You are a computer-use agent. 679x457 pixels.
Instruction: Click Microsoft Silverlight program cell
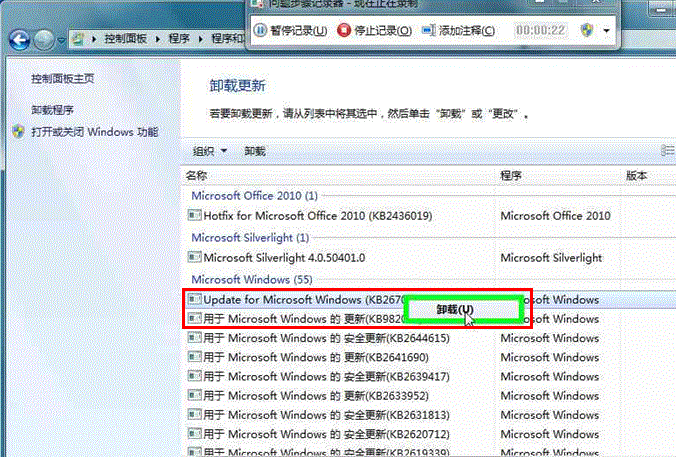[551, 258]
